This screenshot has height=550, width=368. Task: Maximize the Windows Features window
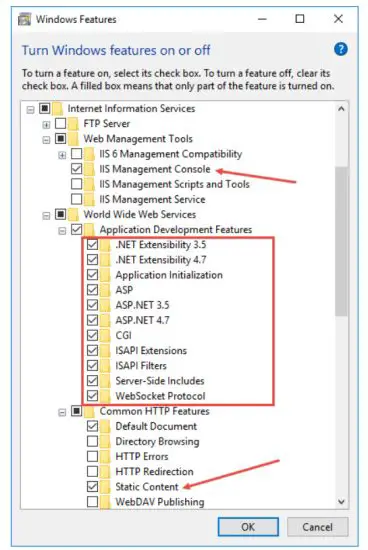tap(300, 19)
